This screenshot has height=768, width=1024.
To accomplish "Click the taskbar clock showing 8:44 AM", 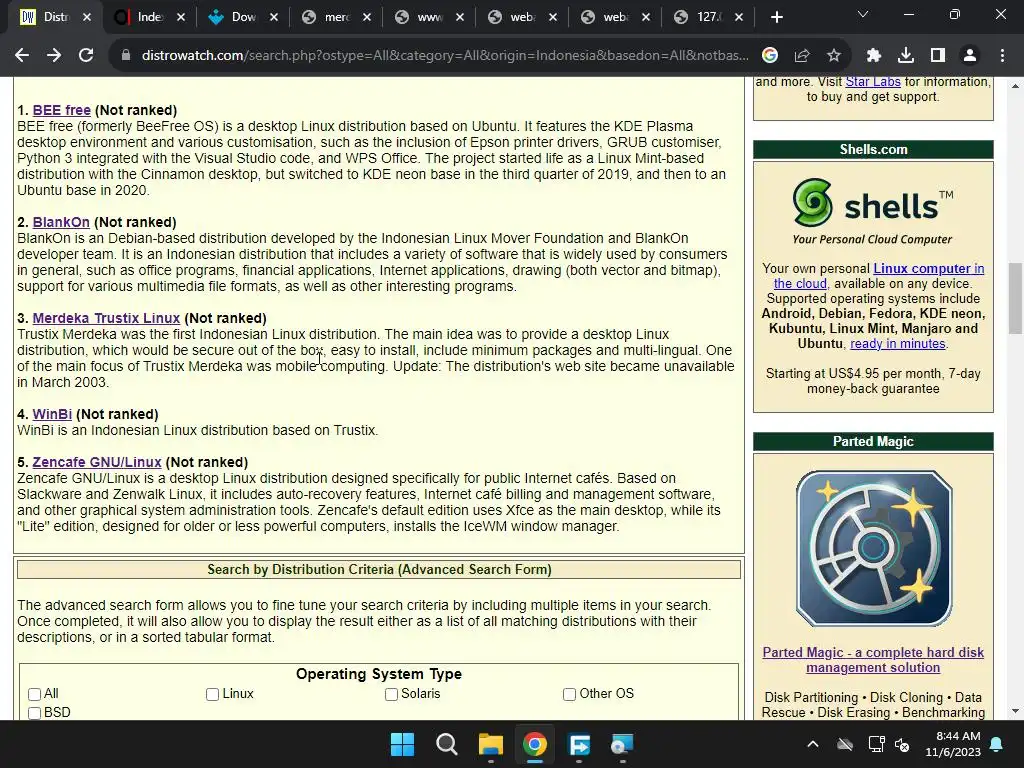I will pyautogui.click(x=953, y=744).
